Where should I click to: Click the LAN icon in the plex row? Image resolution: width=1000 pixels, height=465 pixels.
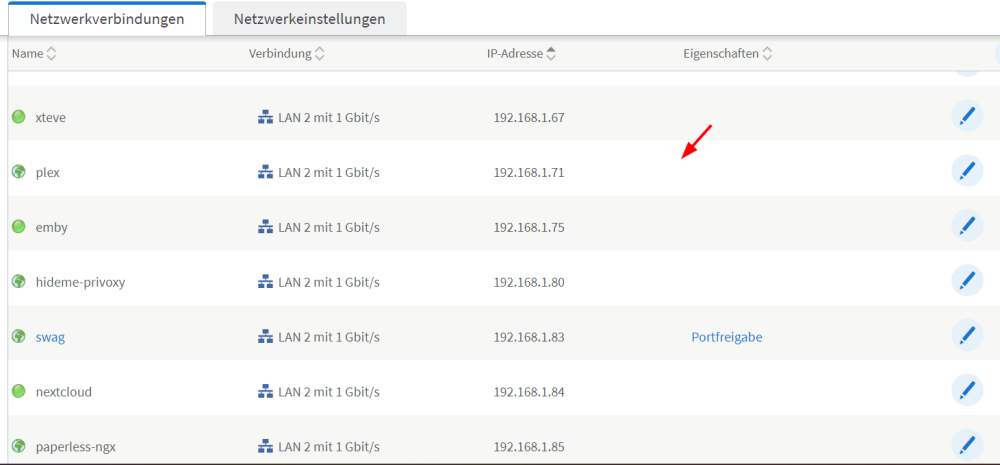coord(265,172)
